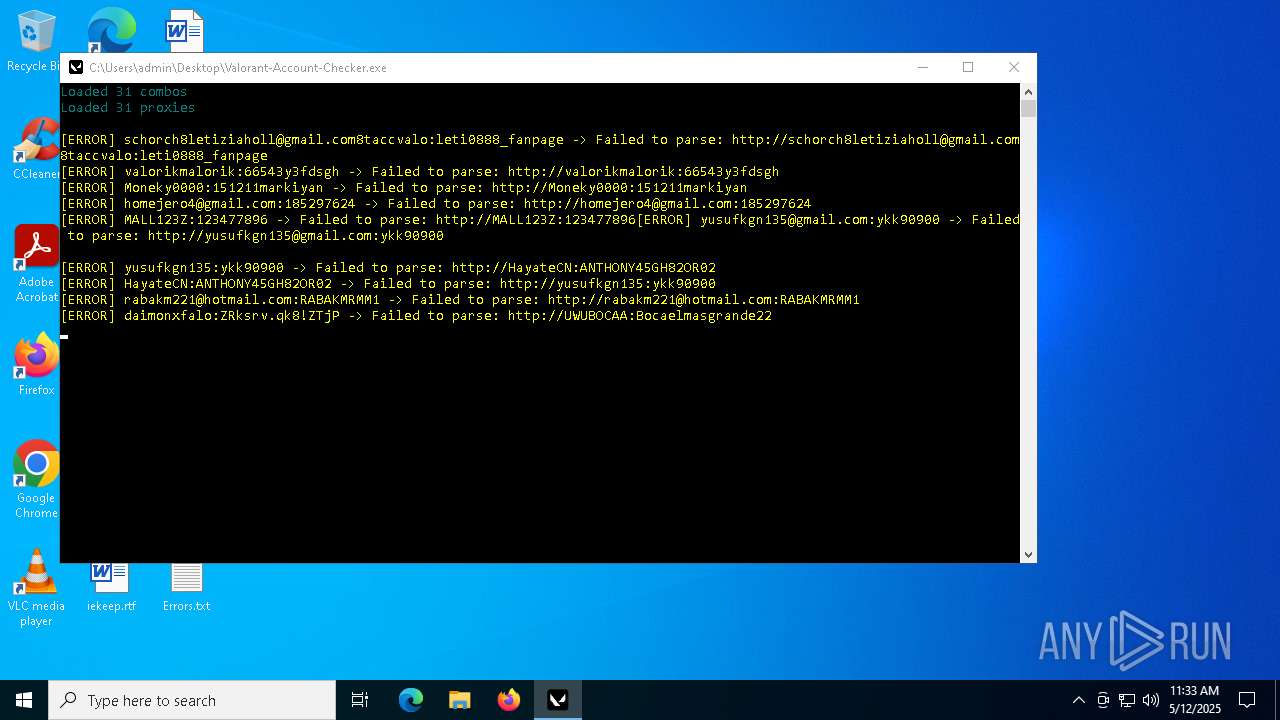
Task: Click the daimonxfalo error line
Action: 416,316
